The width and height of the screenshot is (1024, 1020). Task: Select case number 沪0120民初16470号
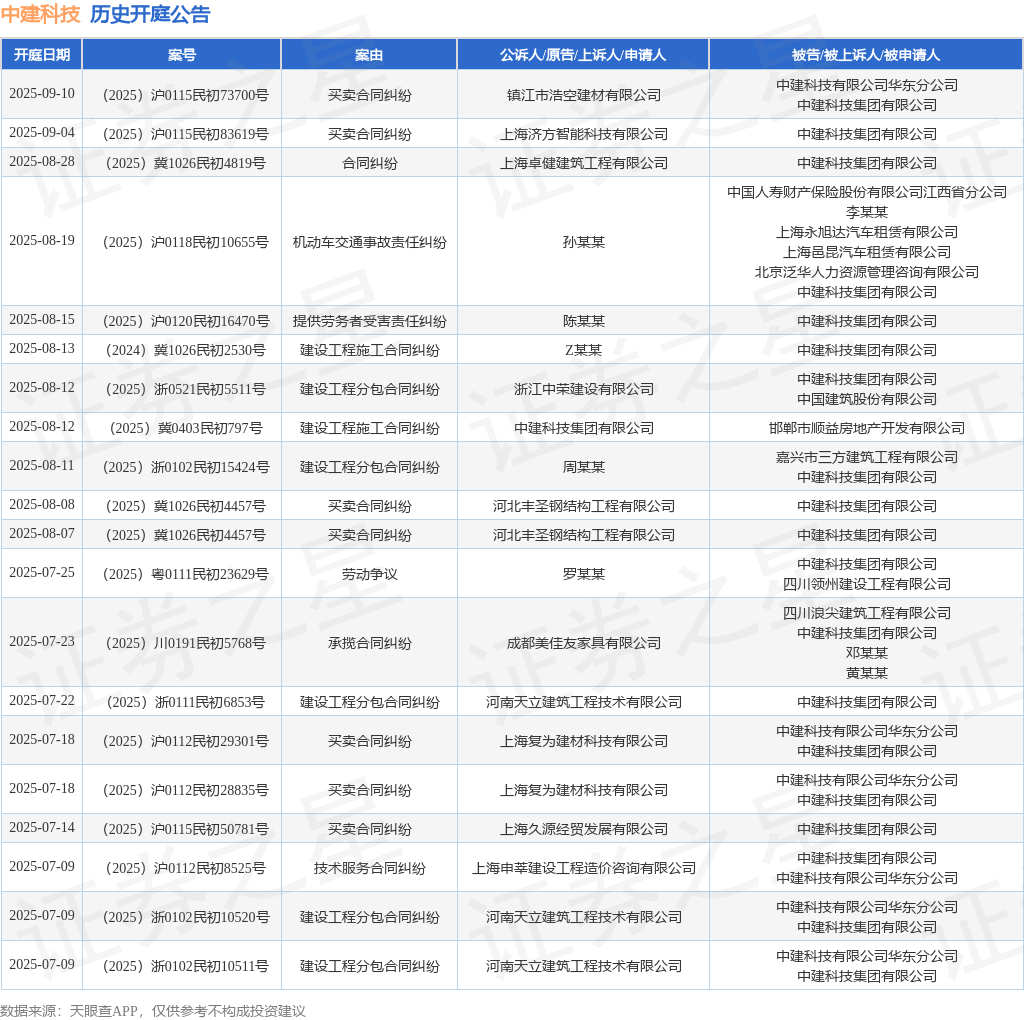[x=210, y=321]
